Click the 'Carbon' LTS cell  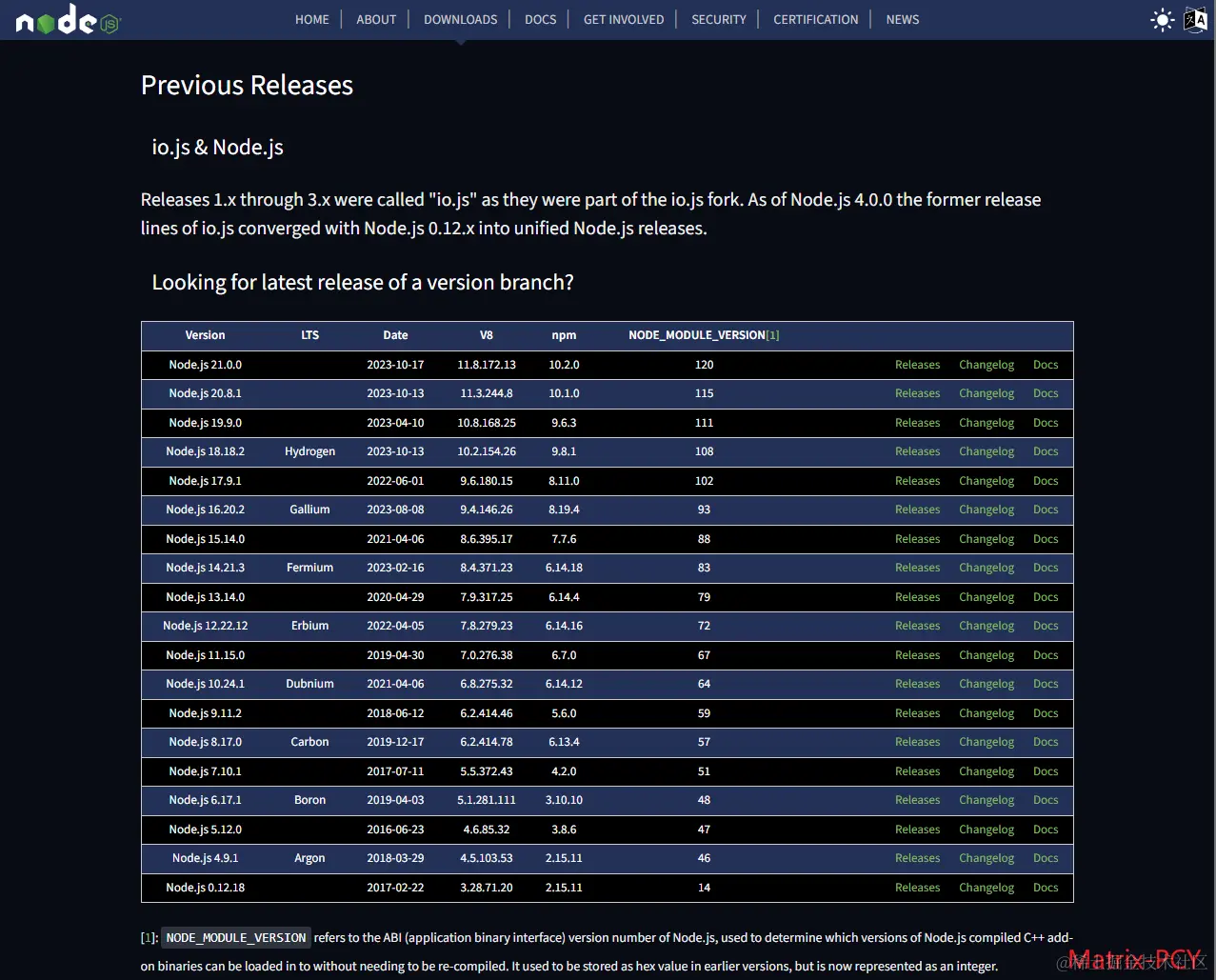(309, 742)
